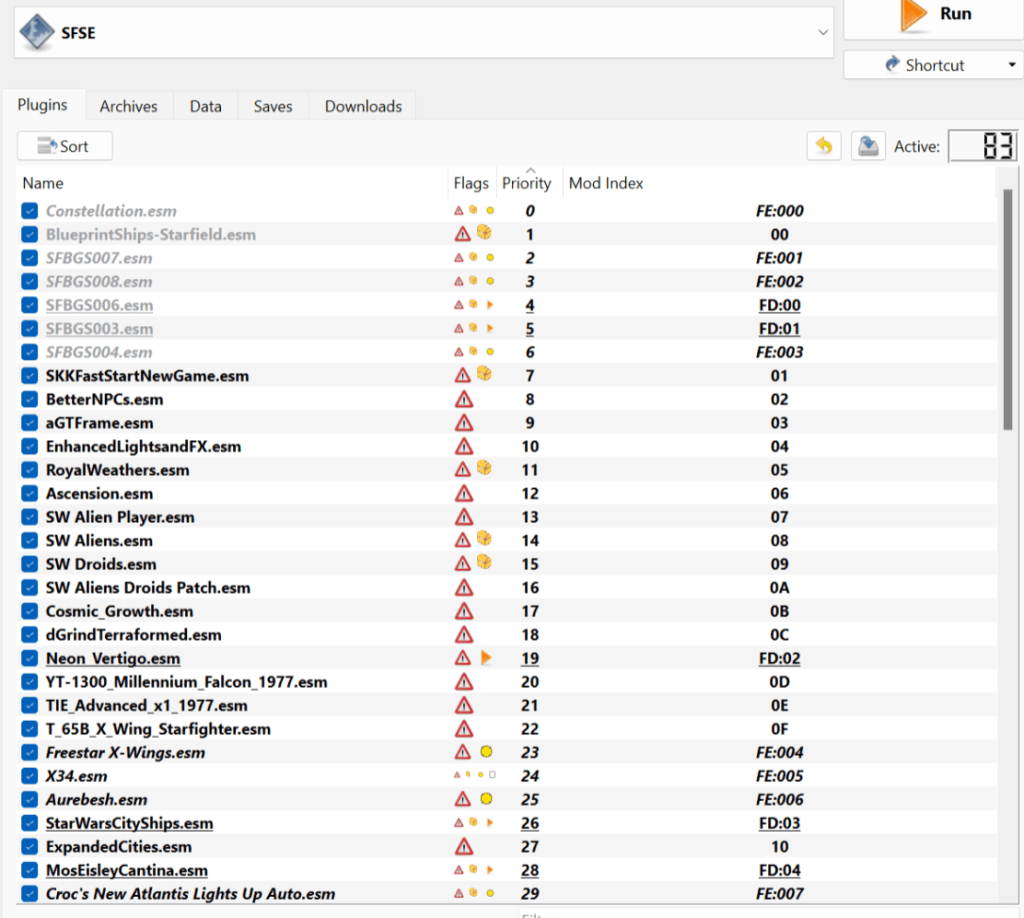Expand the Shortcut dropdown arrow
Screen dimensions: 1024x918
click(x=1011, y=65)
